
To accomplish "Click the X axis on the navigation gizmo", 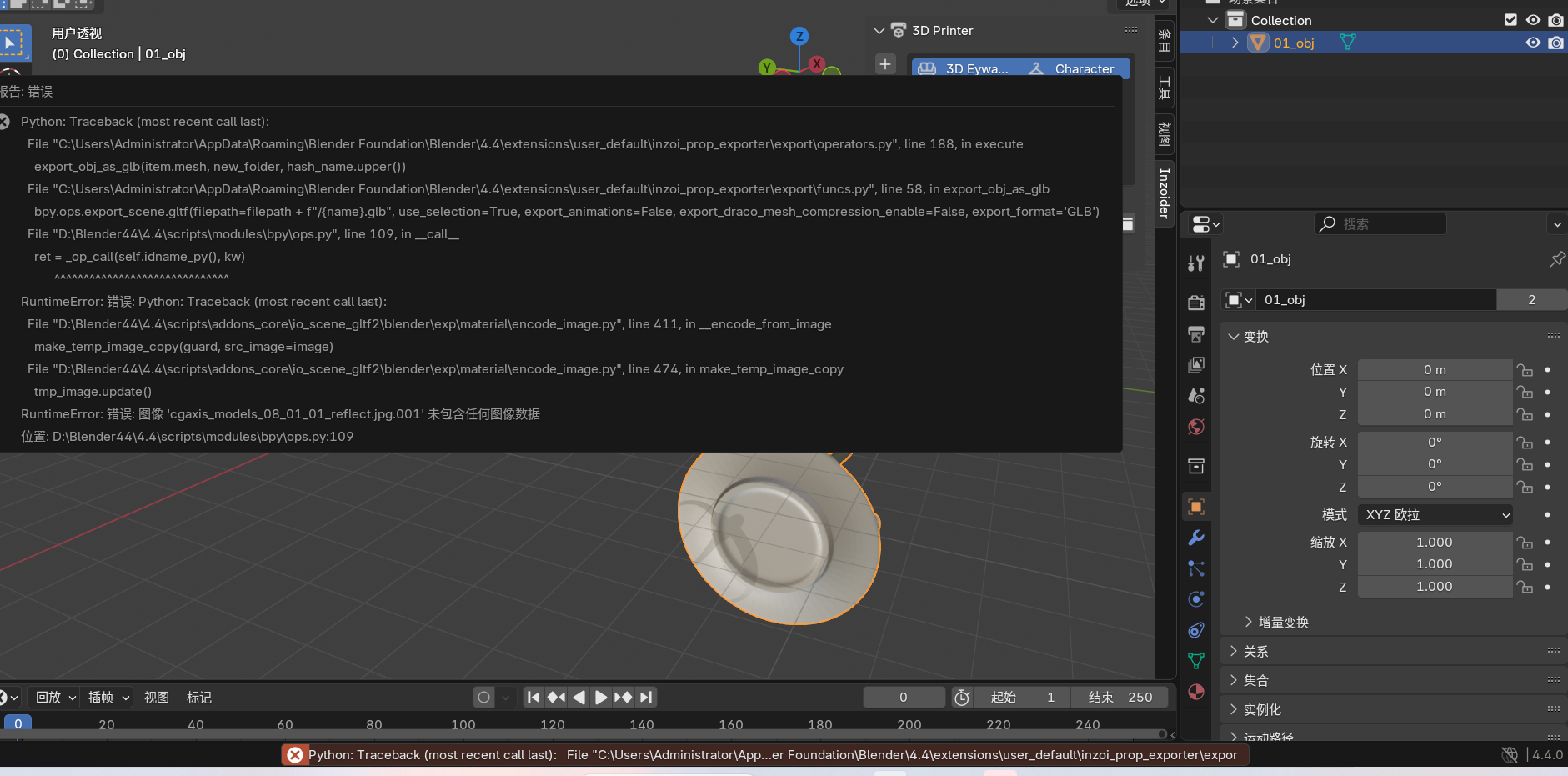I will tap(817, 63).
